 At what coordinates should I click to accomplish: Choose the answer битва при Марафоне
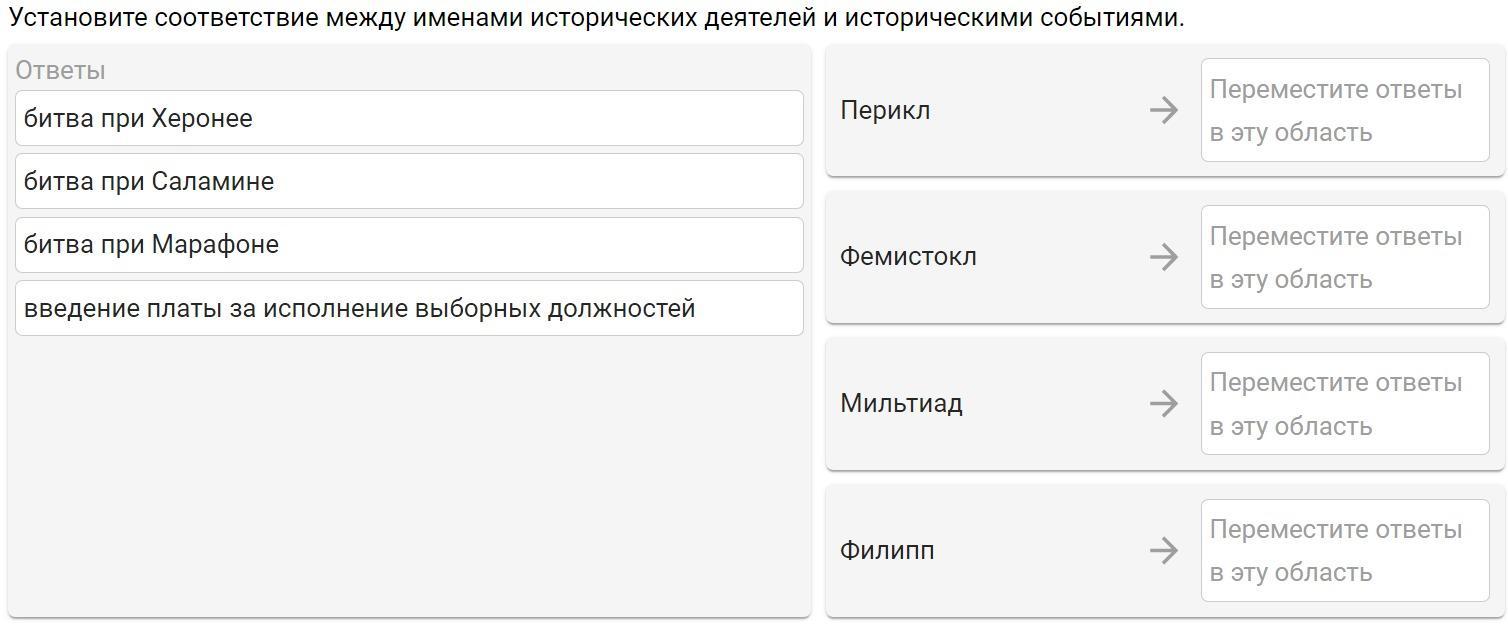(409, 245)
